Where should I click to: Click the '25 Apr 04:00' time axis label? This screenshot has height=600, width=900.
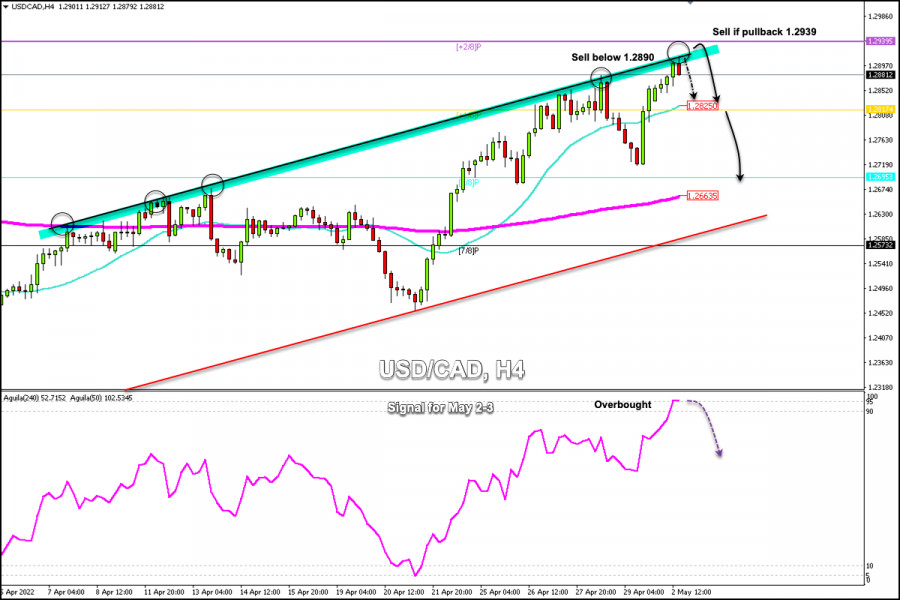click(500, 592)
